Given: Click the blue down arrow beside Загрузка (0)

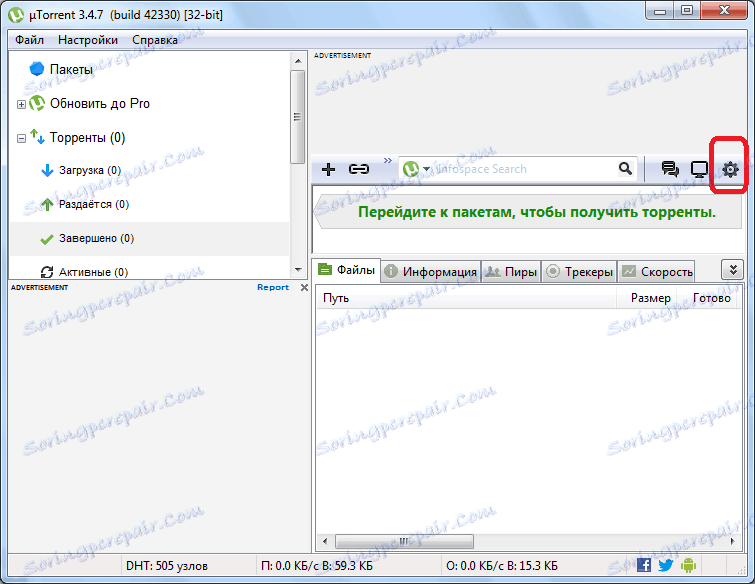Looking at the screenshot, I should tap(47, 170).
